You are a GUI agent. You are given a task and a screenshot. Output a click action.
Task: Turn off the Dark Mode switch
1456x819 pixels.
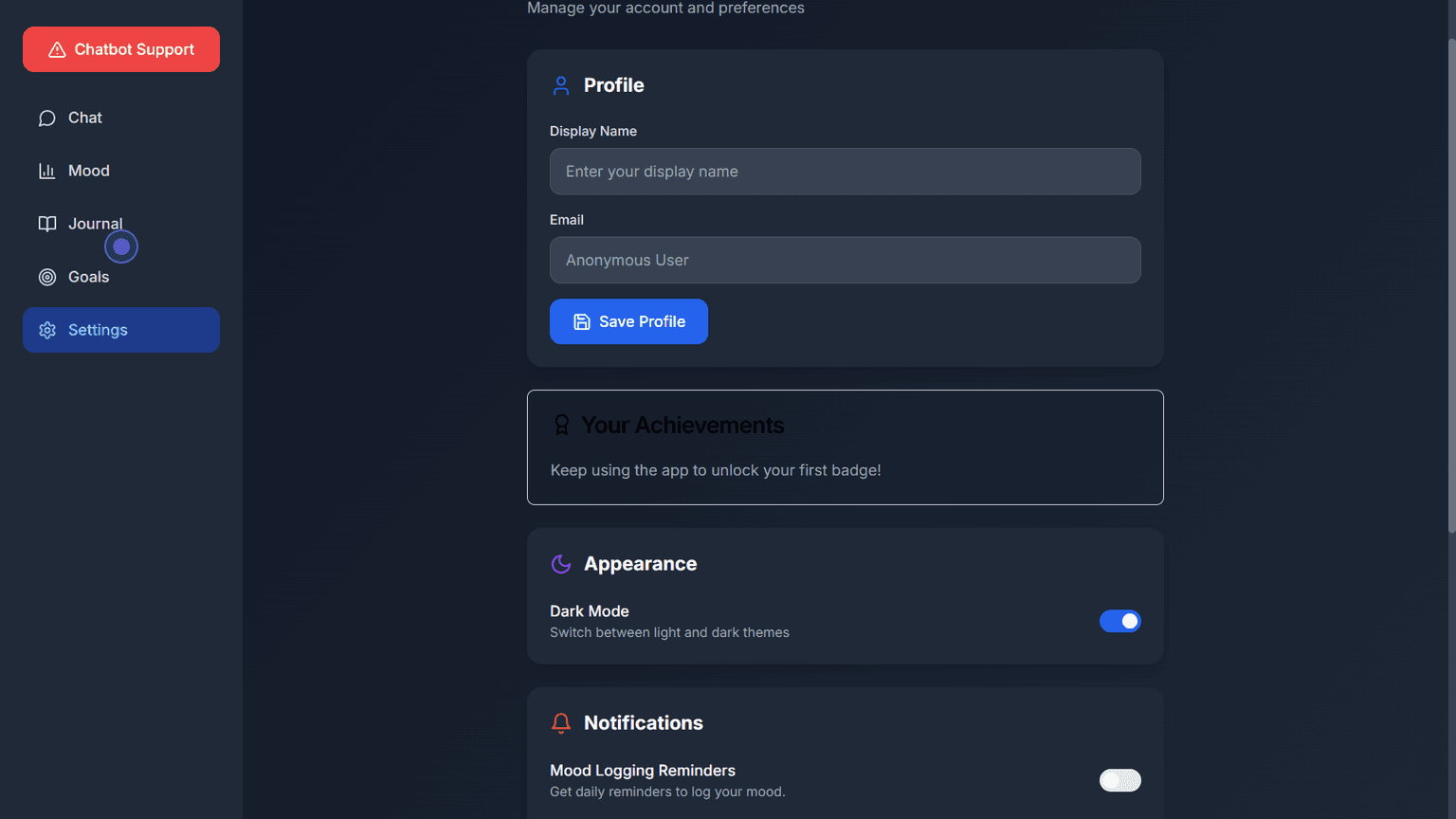[1119, 621]
